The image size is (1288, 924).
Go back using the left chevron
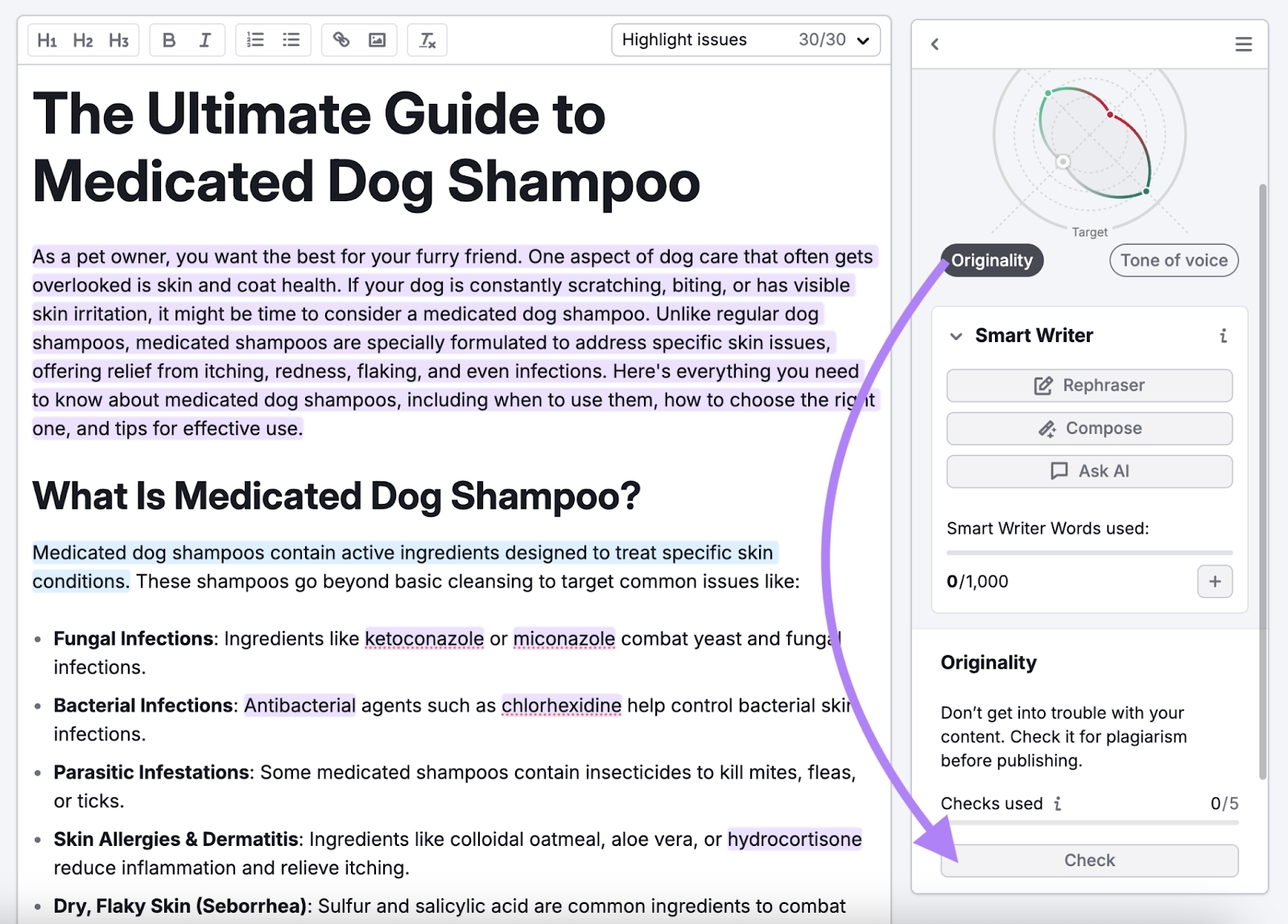coord(935,44)
